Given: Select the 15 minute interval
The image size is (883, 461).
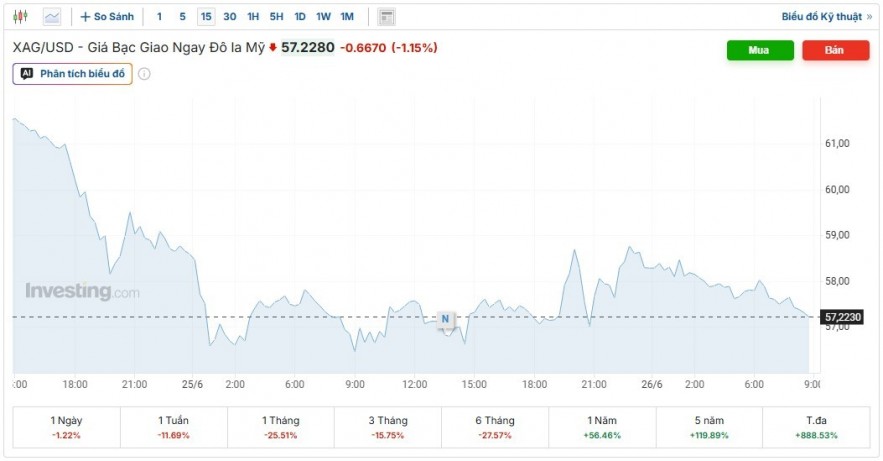Looking at the screenshot, I should tap(206, 17).
